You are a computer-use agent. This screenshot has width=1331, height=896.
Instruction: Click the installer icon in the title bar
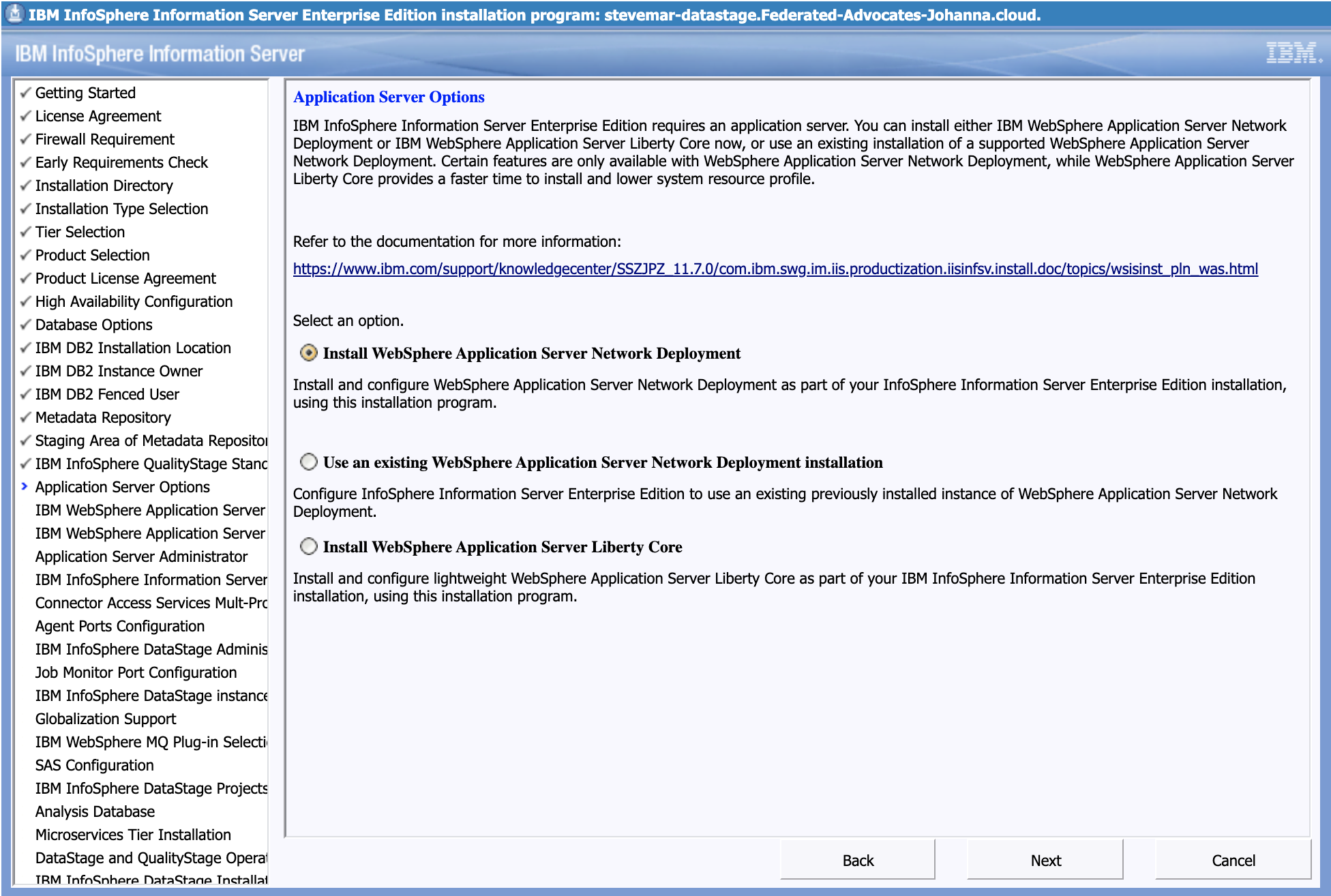click(14, 14)
